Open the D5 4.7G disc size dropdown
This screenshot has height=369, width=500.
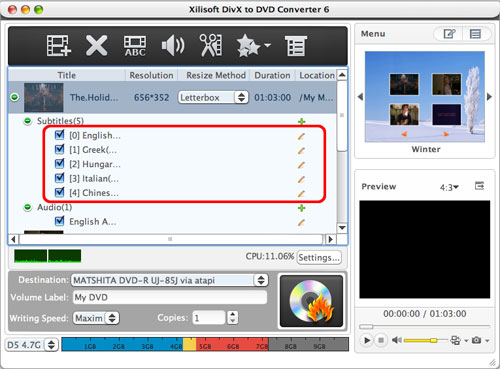click(32, 345)
